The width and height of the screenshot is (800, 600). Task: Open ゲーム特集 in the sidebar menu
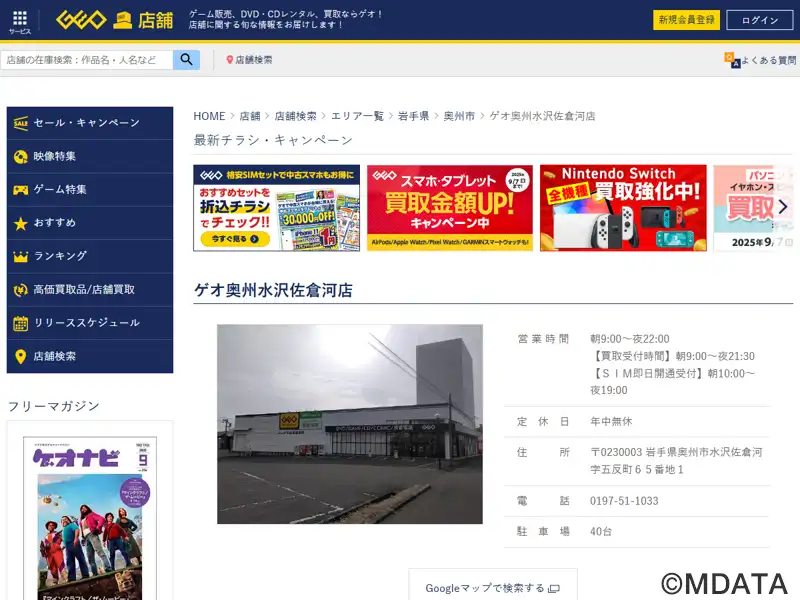[x=90, y=190]
